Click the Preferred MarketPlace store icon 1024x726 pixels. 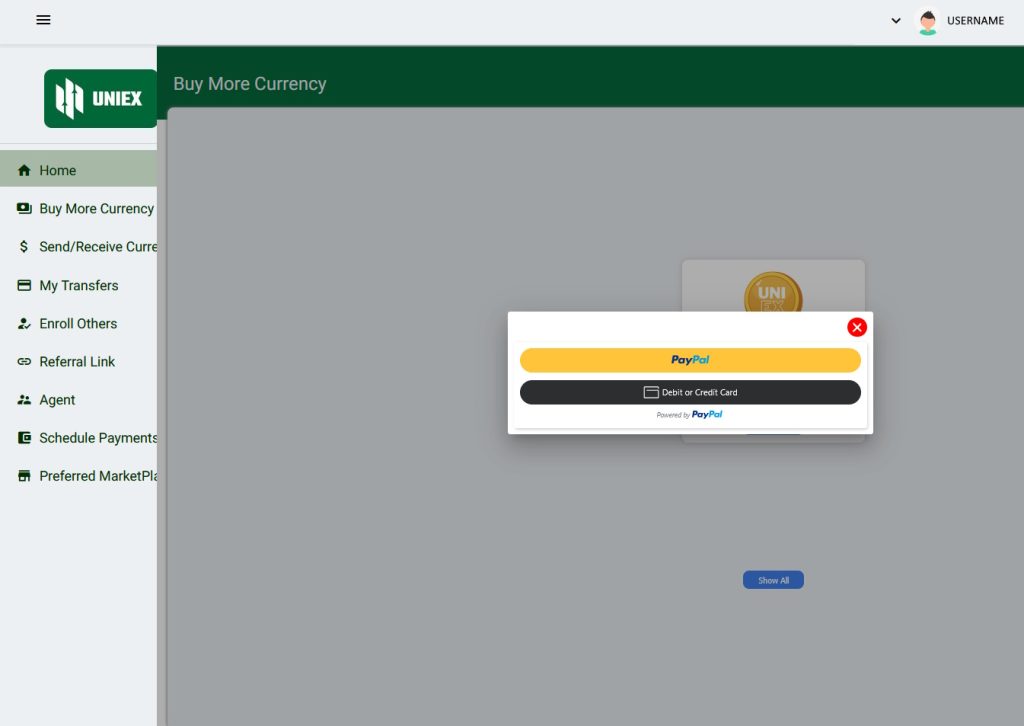coord(24,476)
